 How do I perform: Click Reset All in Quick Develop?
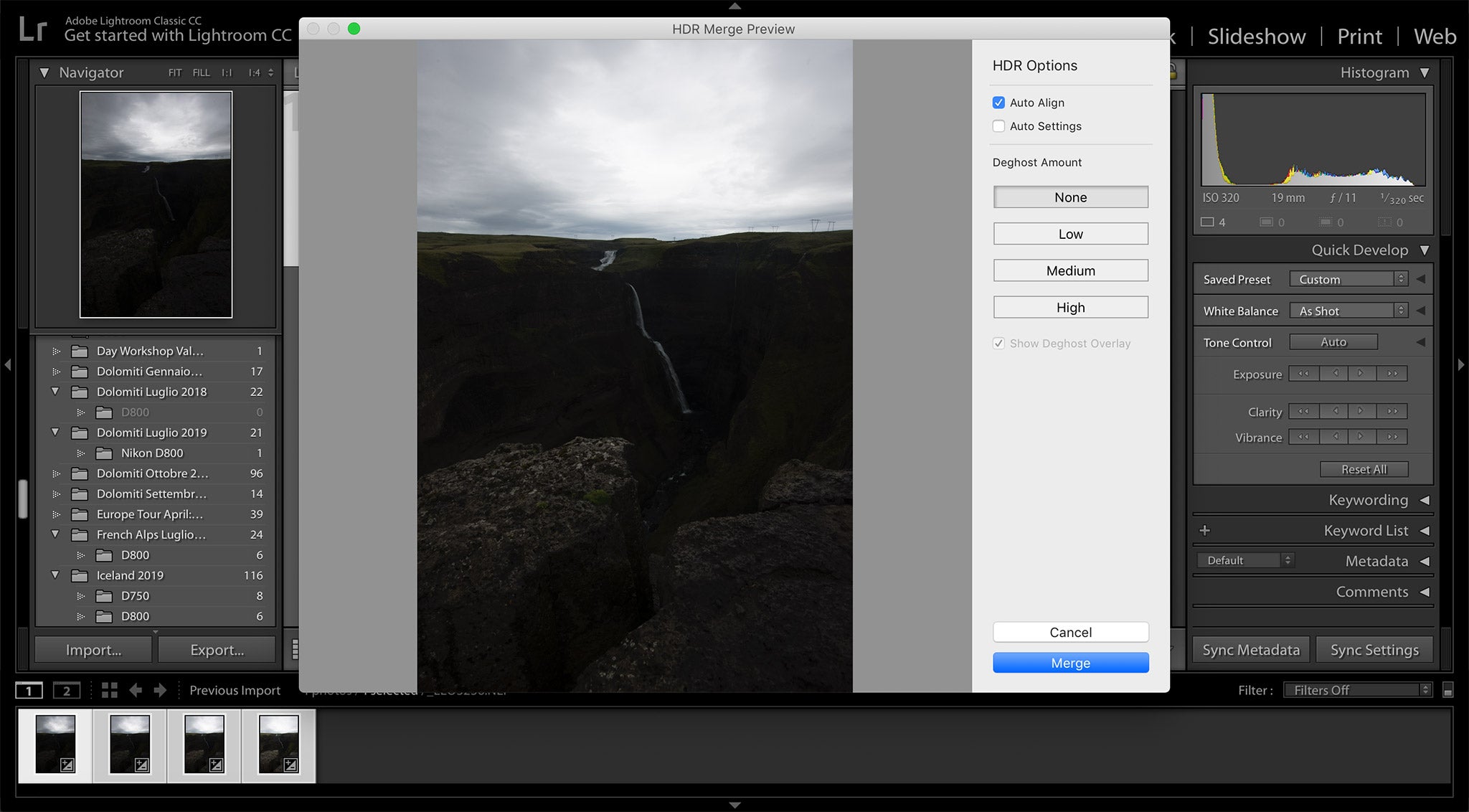pyautogui.click(x=1364, y=468)
